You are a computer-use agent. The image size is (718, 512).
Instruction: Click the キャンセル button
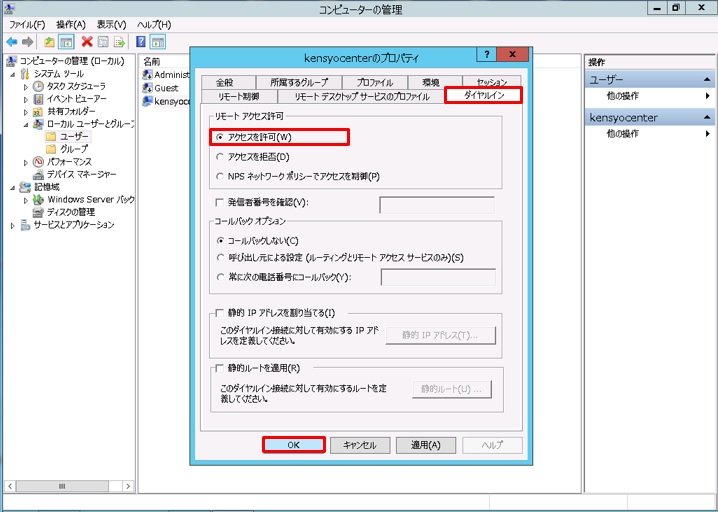coord(359,445)
